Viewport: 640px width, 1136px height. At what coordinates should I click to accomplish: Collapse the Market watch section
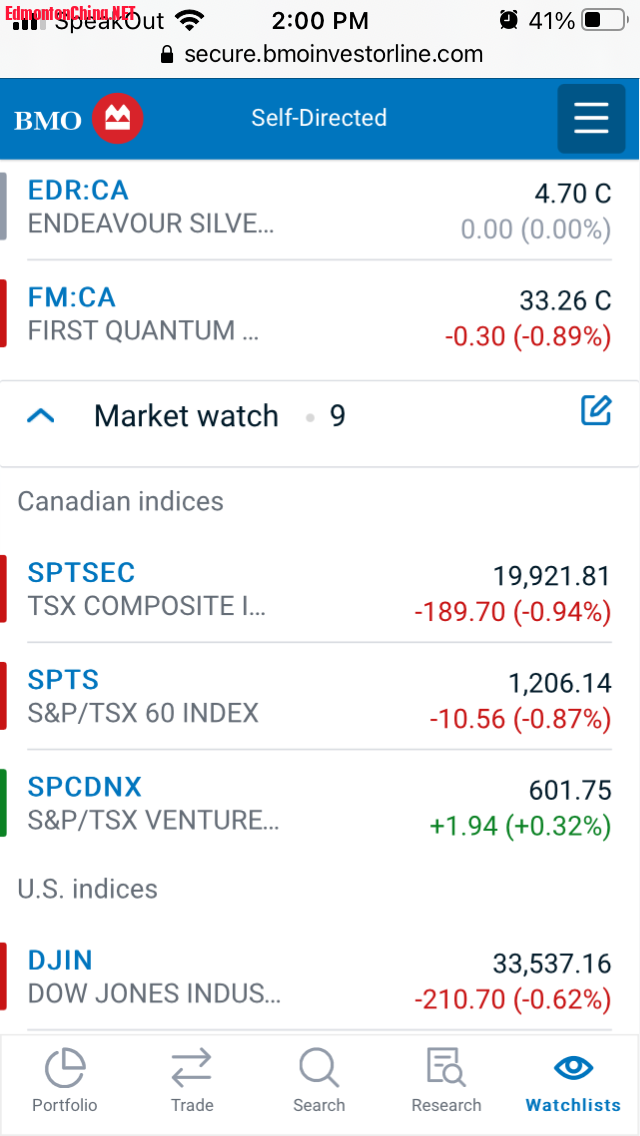pyautogui.click(x=40, y=415)
